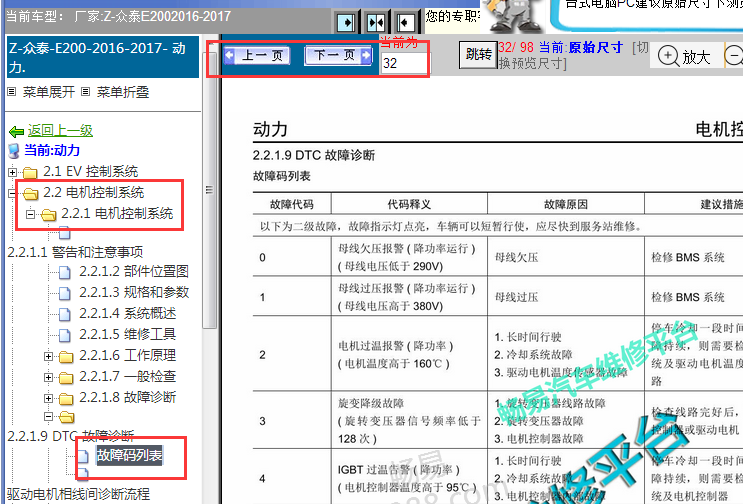The image size is (743, 504).
Task: Click 切换预览尺寸 switch preview size link
Action: pos(572,55)
